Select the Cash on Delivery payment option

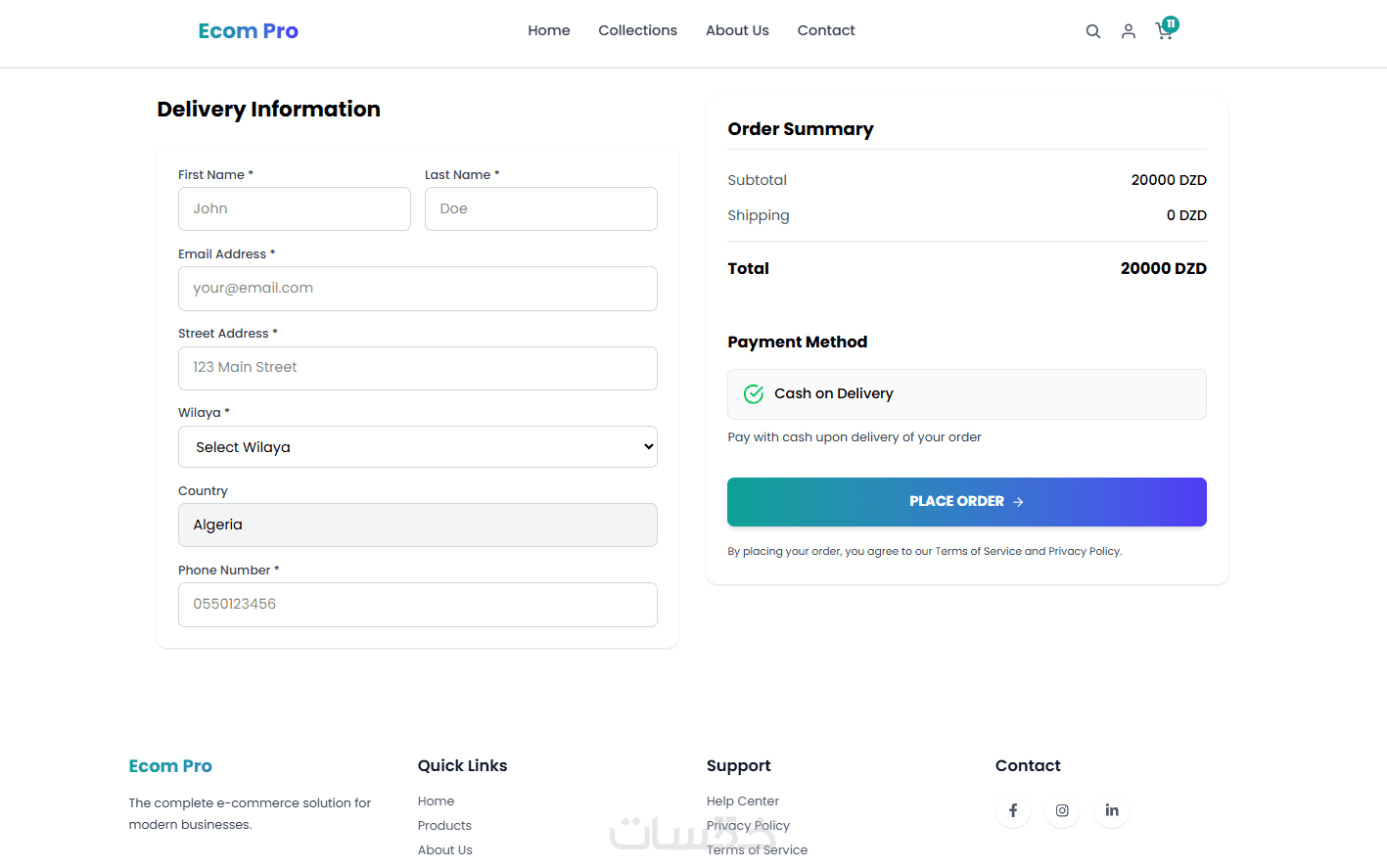click(x=966, y=394)
